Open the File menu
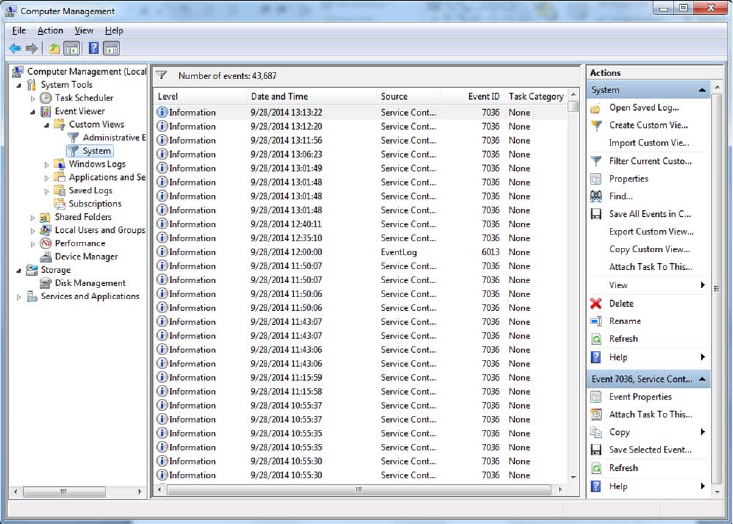733x524 pixels. point(19,30)
